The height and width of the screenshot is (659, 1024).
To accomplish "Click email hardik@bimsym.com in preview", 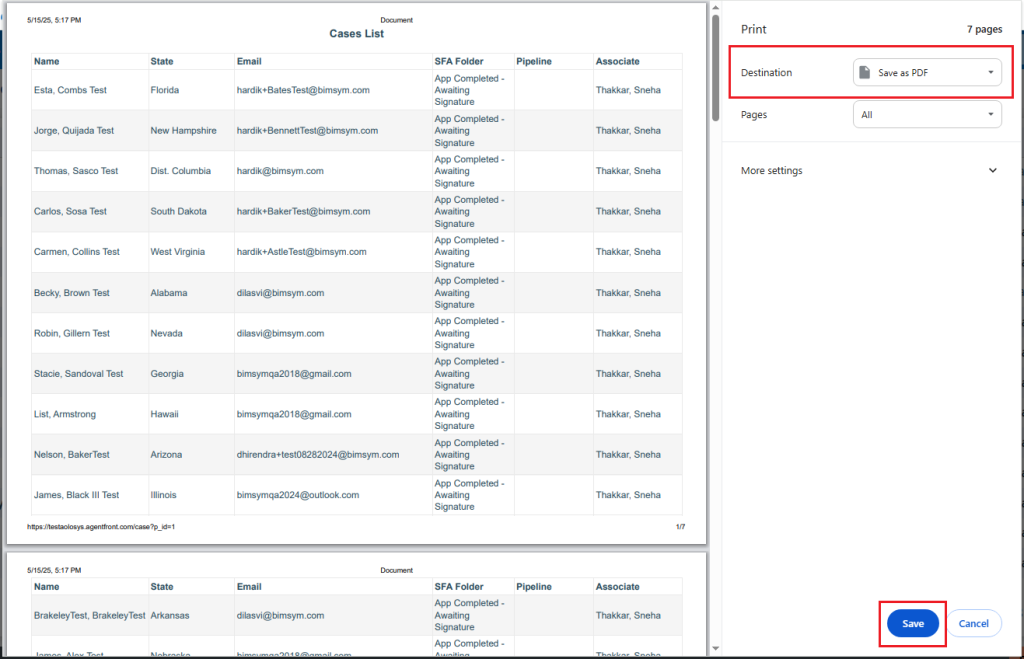I will 280,171.
